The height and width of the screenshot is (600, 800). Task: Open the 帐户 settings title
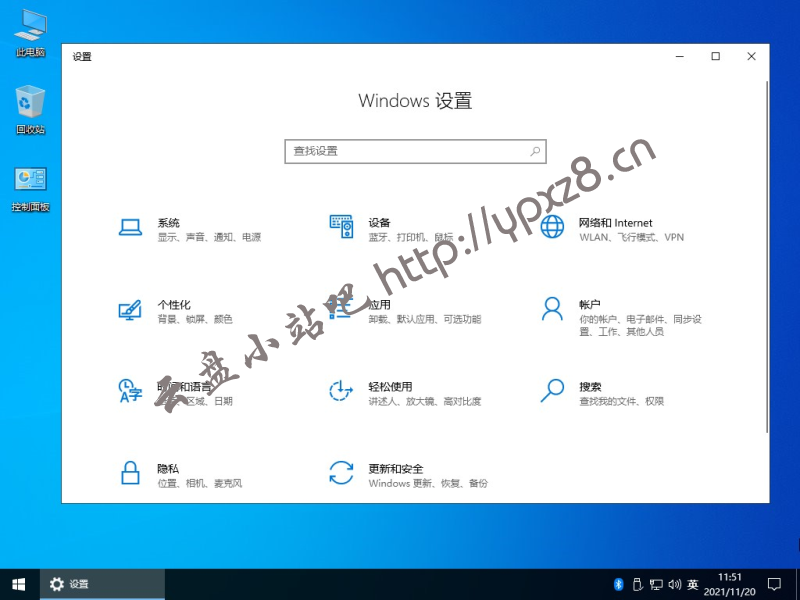[x=590, y=305]
